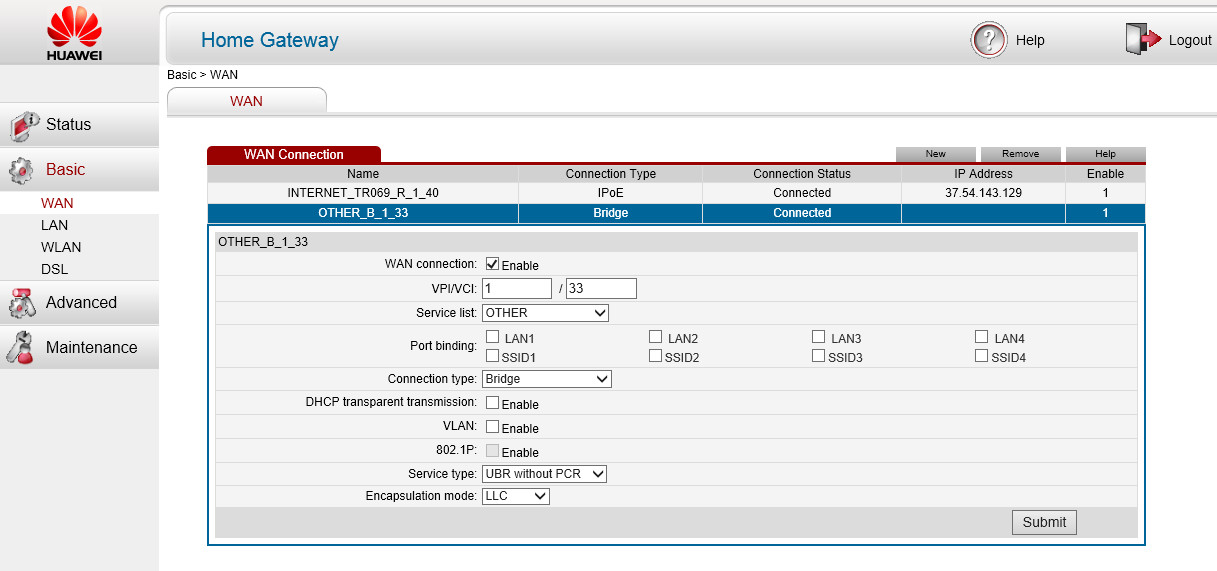The height and width of the screenshot is (571, 1217).
Task: Click the Help link in the header
Action: [x=1030, y=40]
